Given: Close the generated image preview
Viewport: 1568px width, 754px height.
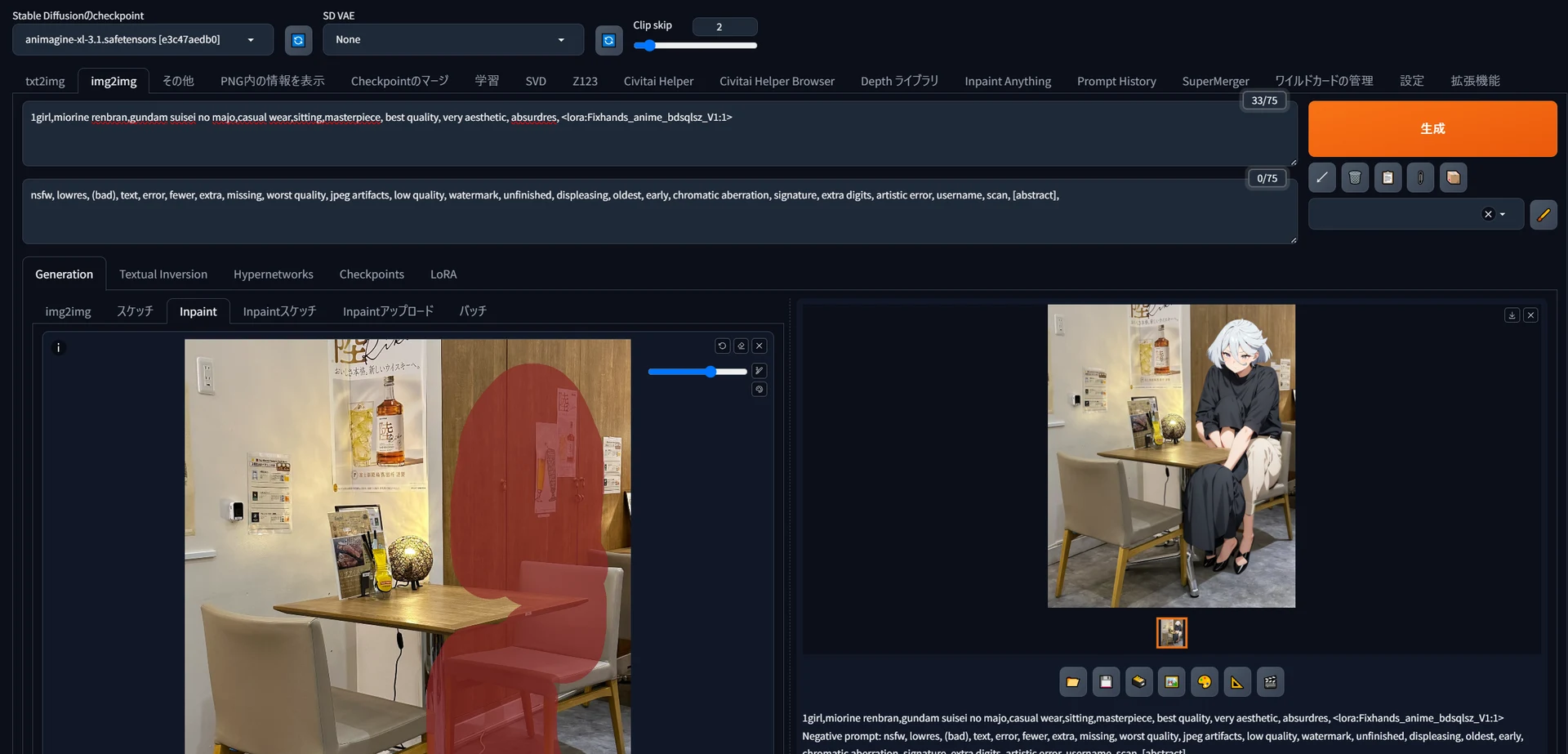Looking at the screenshot, I should [1530, 315].
